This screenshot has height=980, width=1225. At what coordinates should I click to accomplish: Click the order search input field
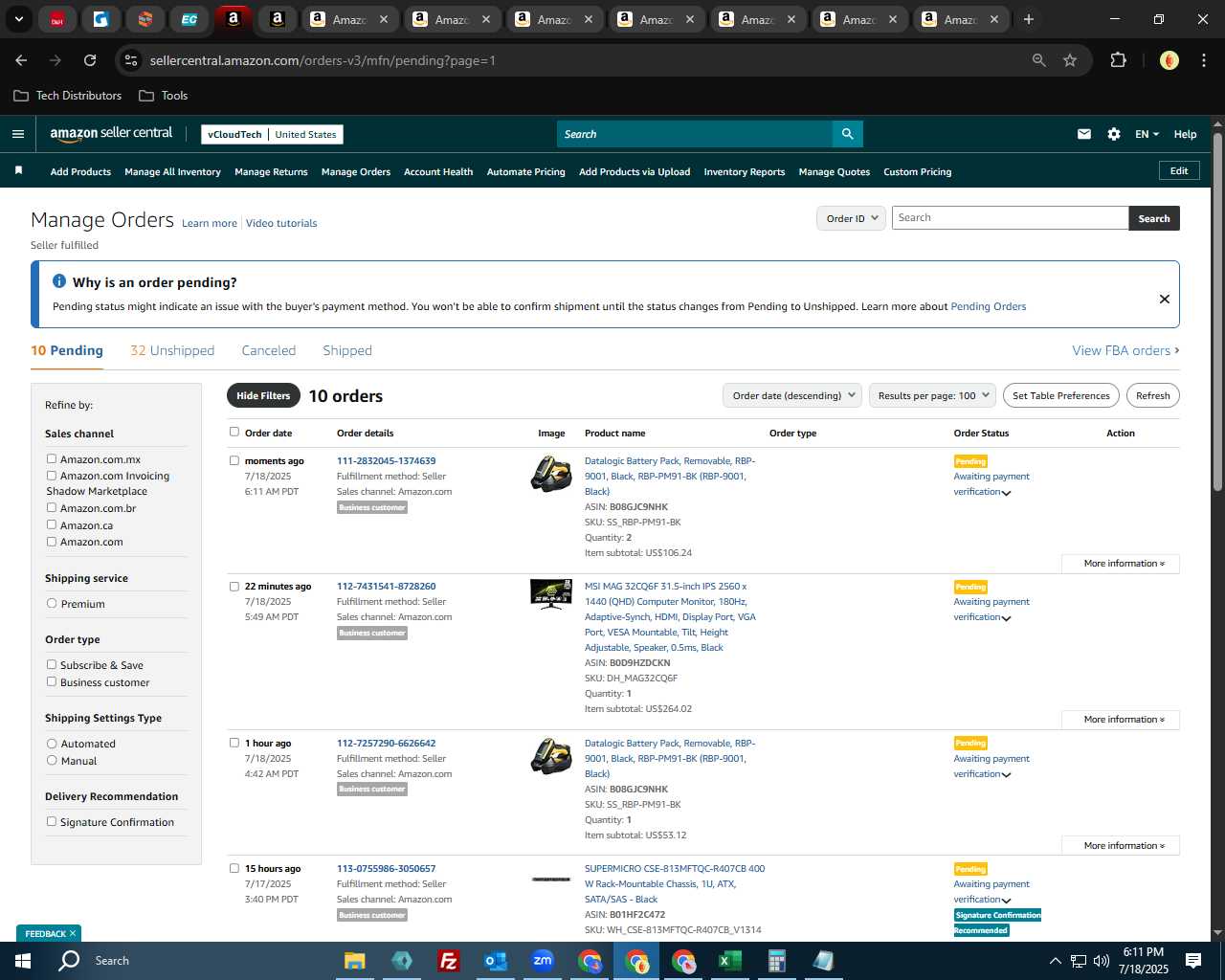[x=1010, y=218]
